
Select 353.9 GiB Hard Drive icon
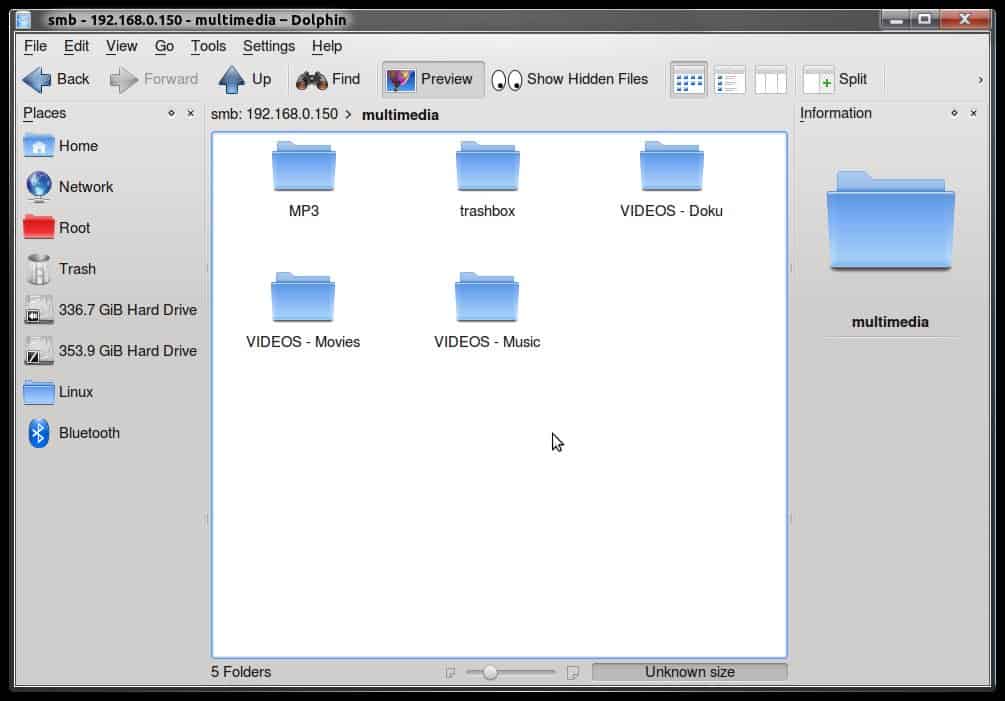[38, 351]
